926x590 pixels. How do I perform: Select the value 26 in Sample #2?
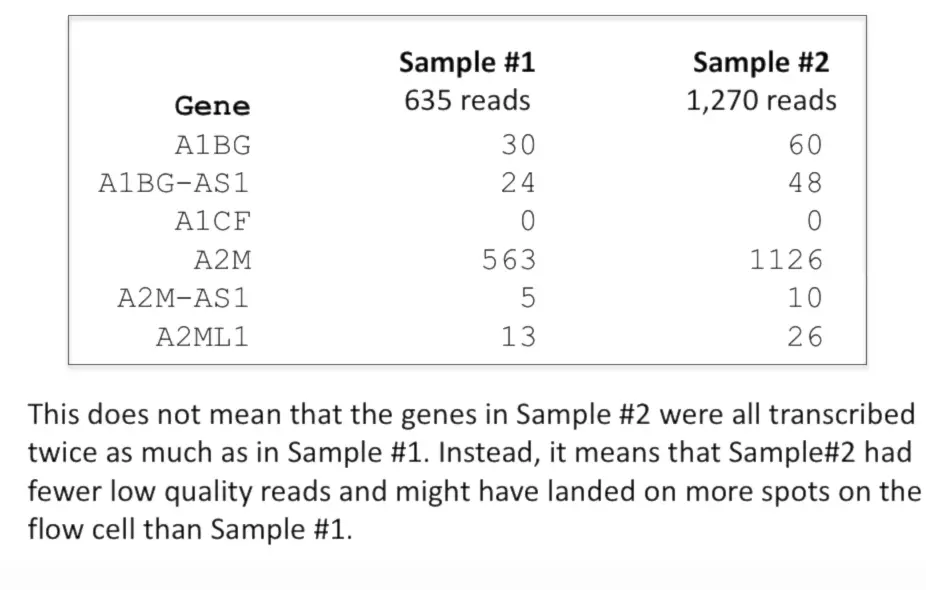805,337
